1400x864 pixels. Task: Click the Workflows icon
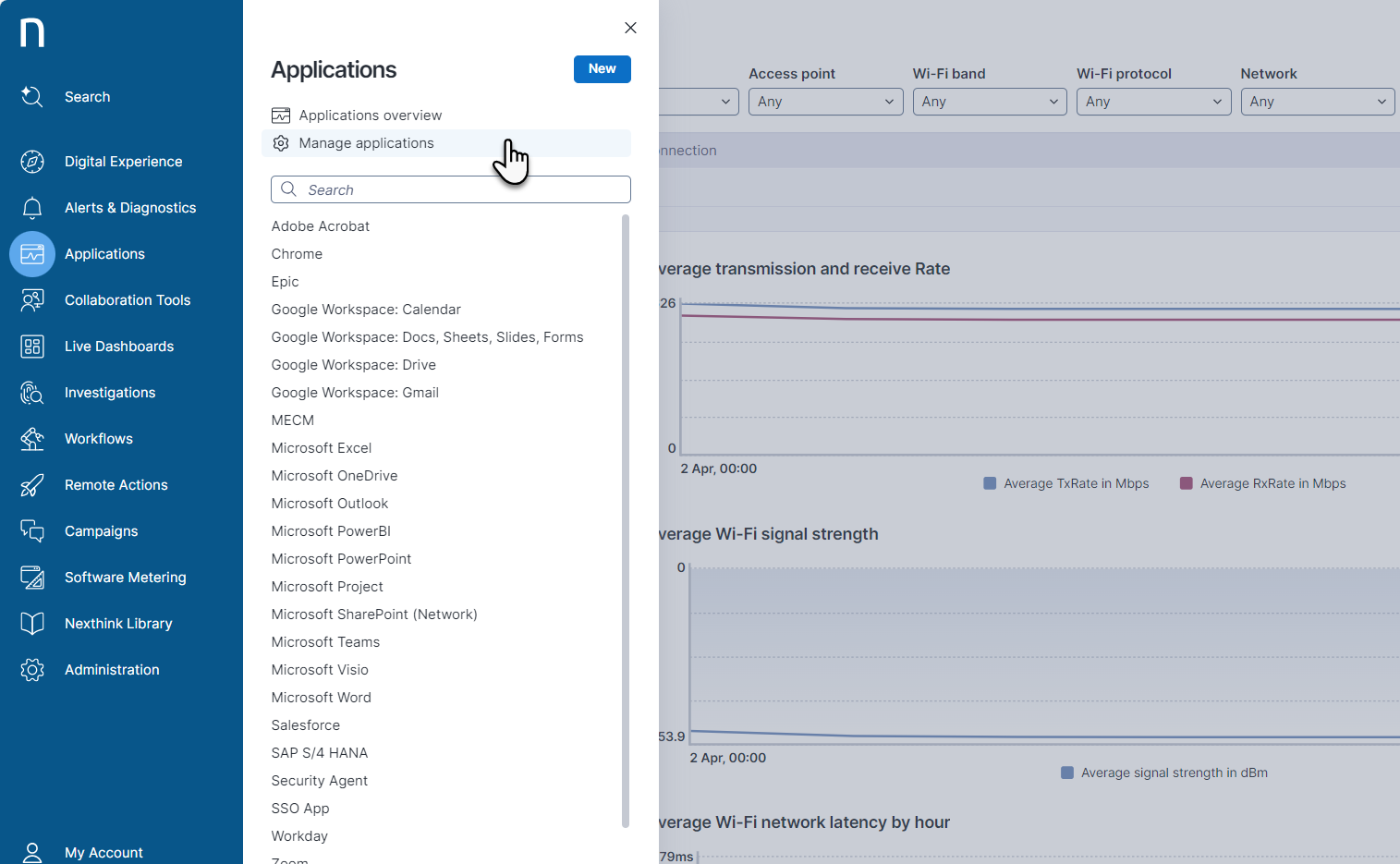point(32,439)
